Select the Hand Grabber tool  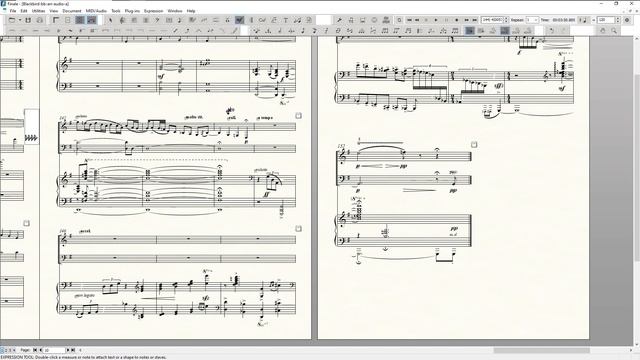pyautogui.click(x=603, y=31)
